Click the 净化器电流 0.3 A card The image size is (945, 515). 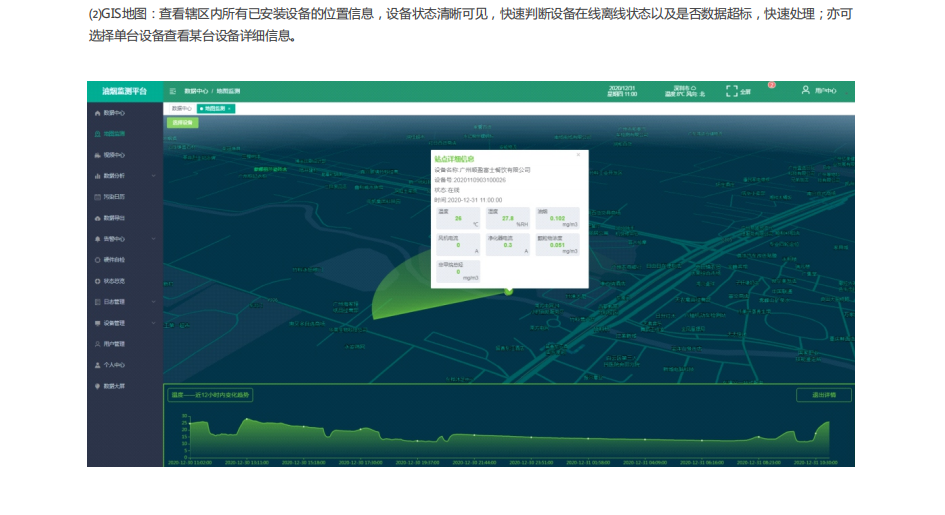[507, 244]
